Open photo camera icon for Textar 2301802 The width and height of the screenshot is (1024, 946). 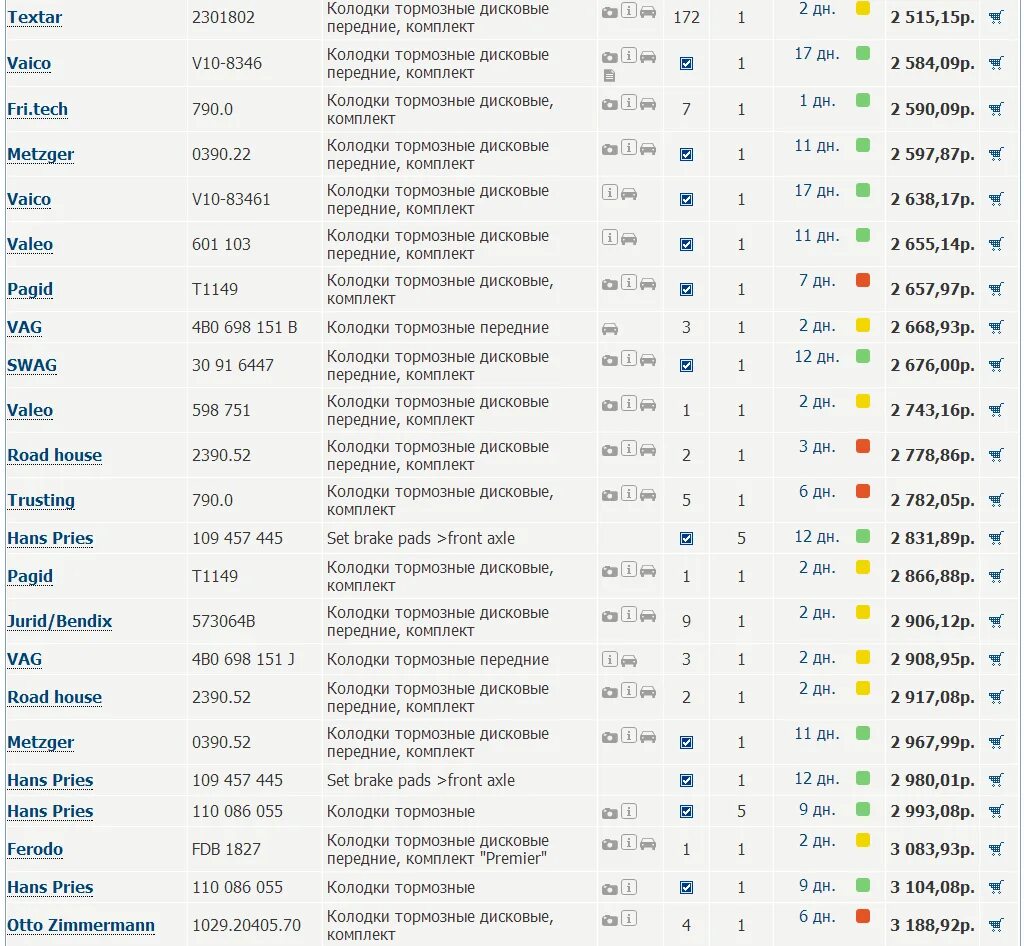click(609, 12)
